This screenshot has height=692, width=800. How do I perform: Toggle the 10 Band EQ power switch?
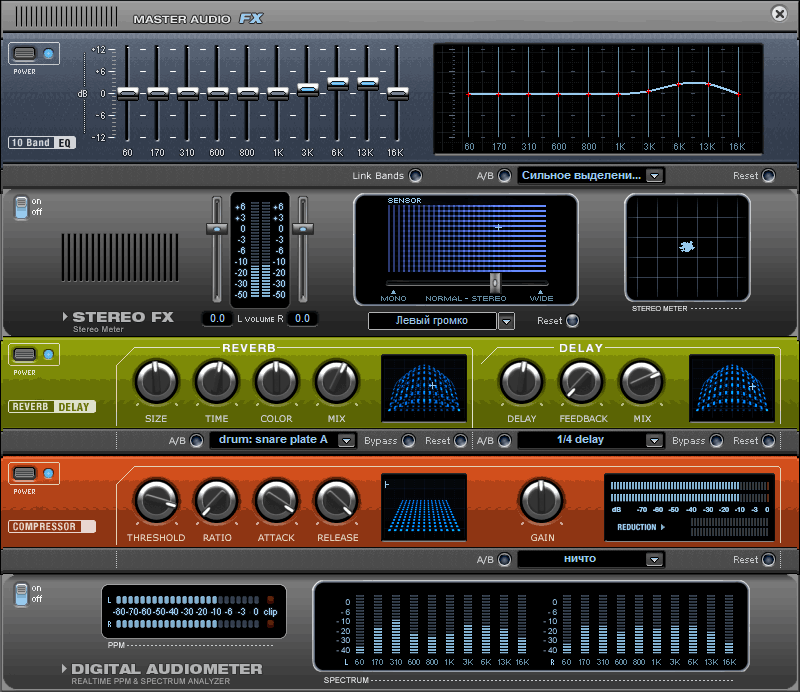tap(24, 53)
